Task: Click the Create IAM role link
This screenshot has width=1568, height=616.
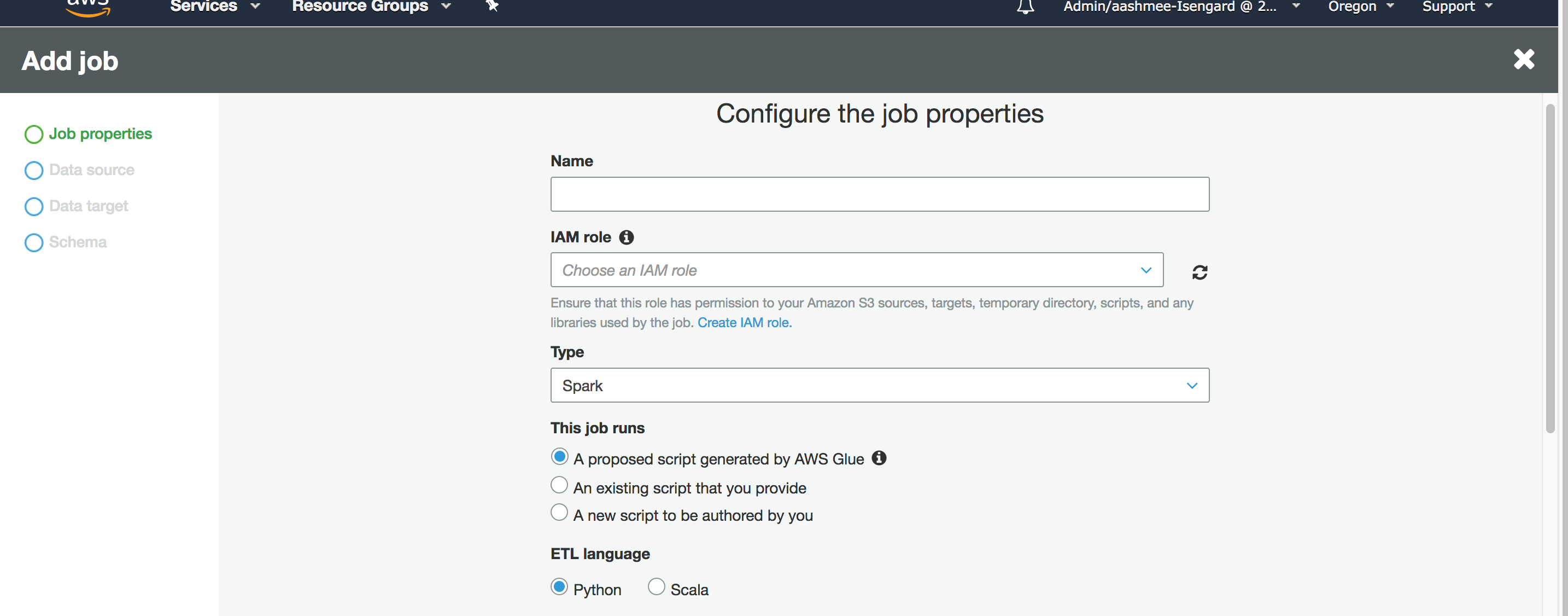Action: [744, 323]
